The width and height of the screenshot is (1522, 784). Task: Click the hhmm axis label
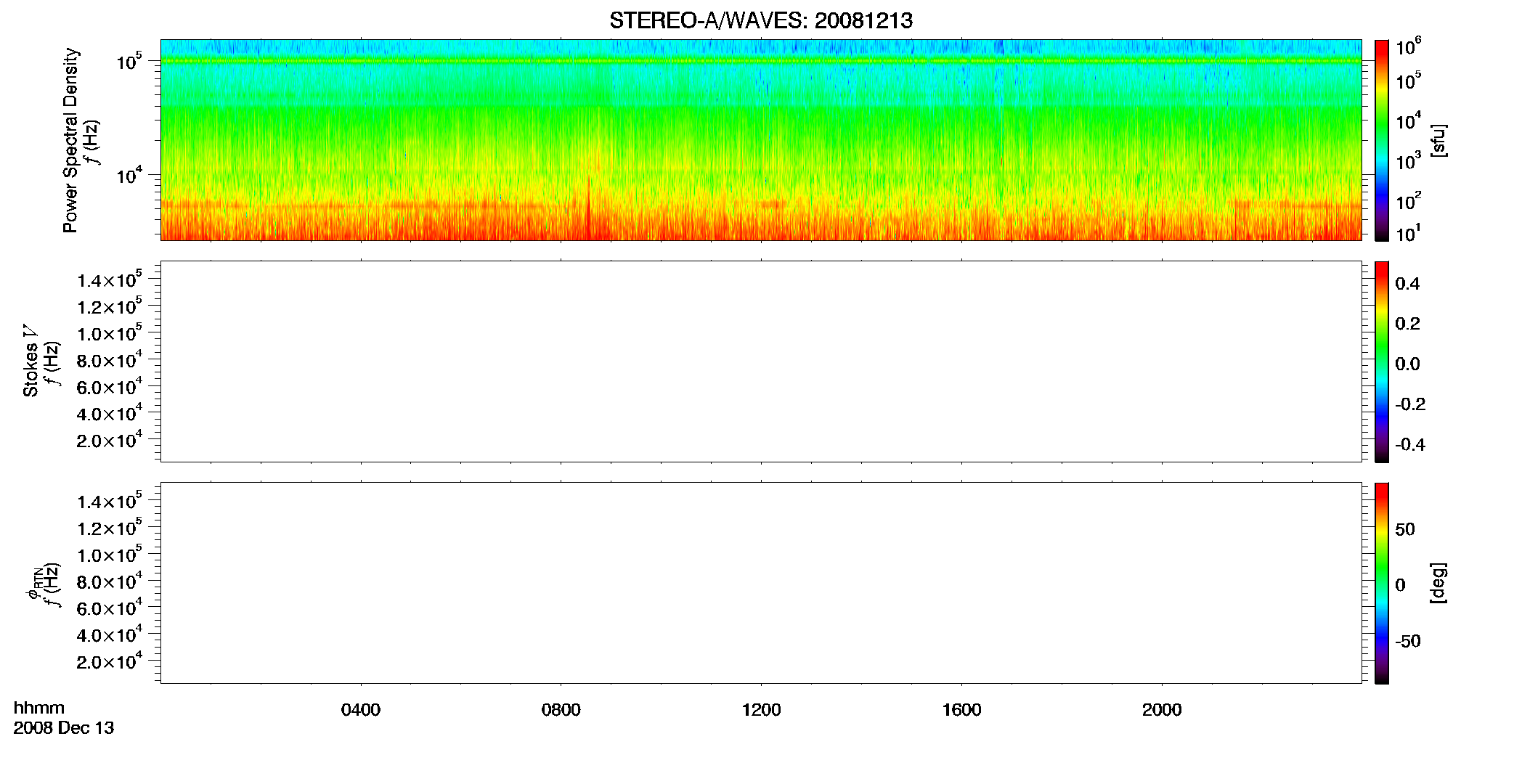(38, 708)
